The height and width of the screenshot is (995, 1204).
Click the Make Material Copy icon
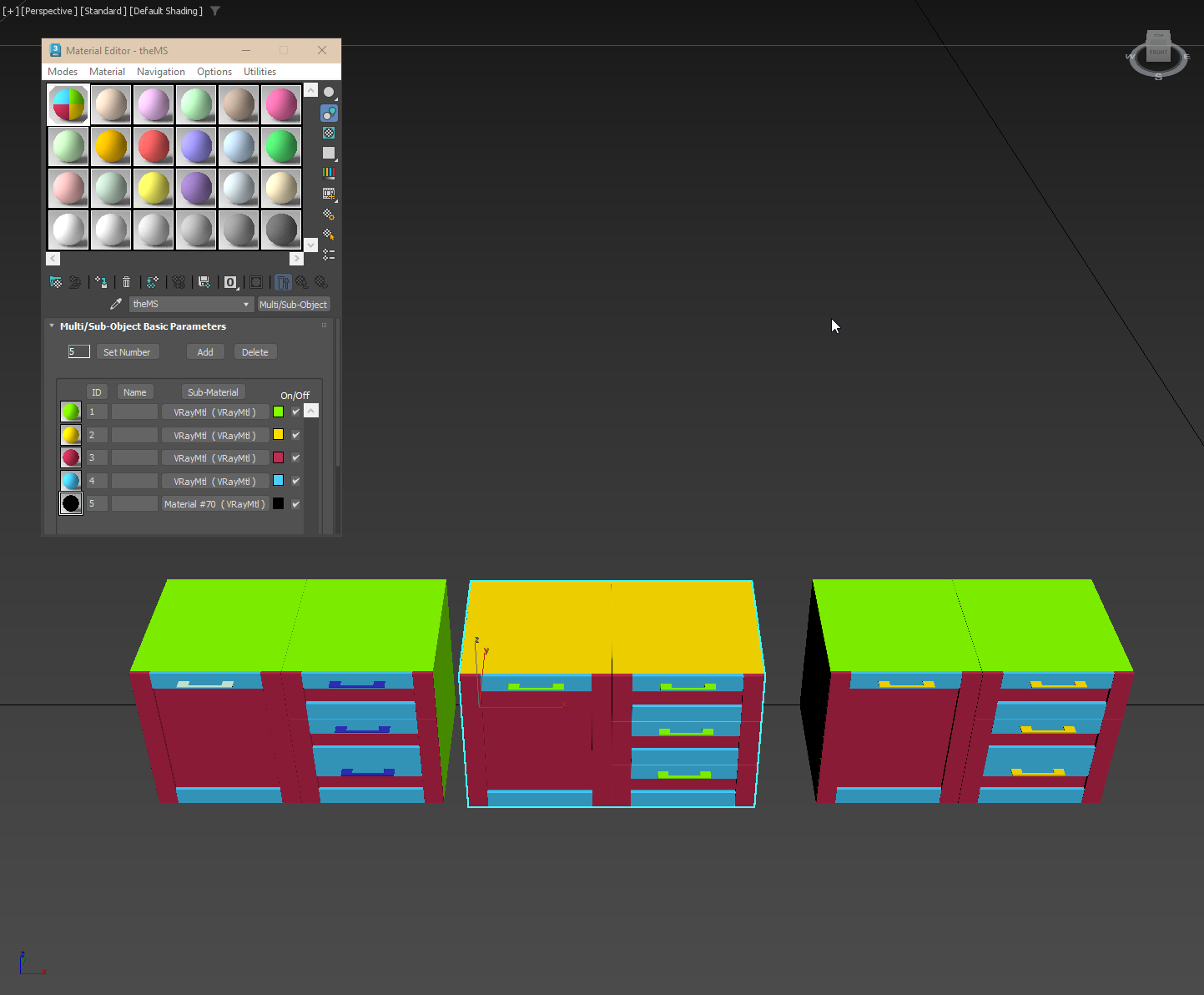coord(153,282)
